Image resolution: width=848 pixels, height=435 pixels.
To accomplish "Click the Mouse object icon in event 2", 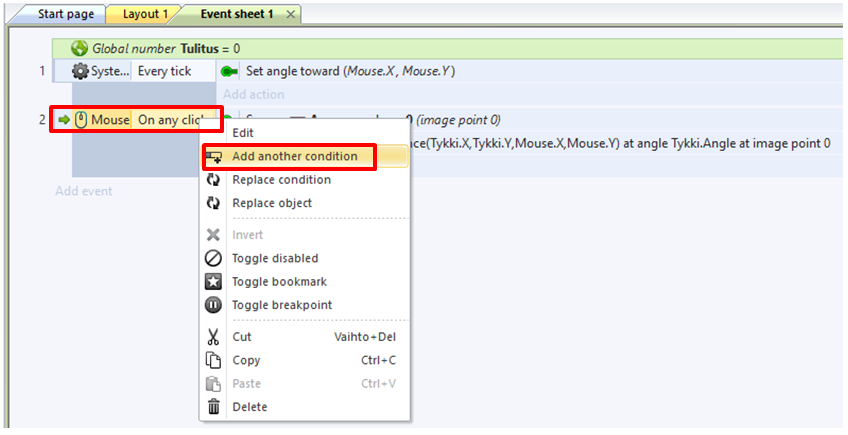I will point(81,120).
